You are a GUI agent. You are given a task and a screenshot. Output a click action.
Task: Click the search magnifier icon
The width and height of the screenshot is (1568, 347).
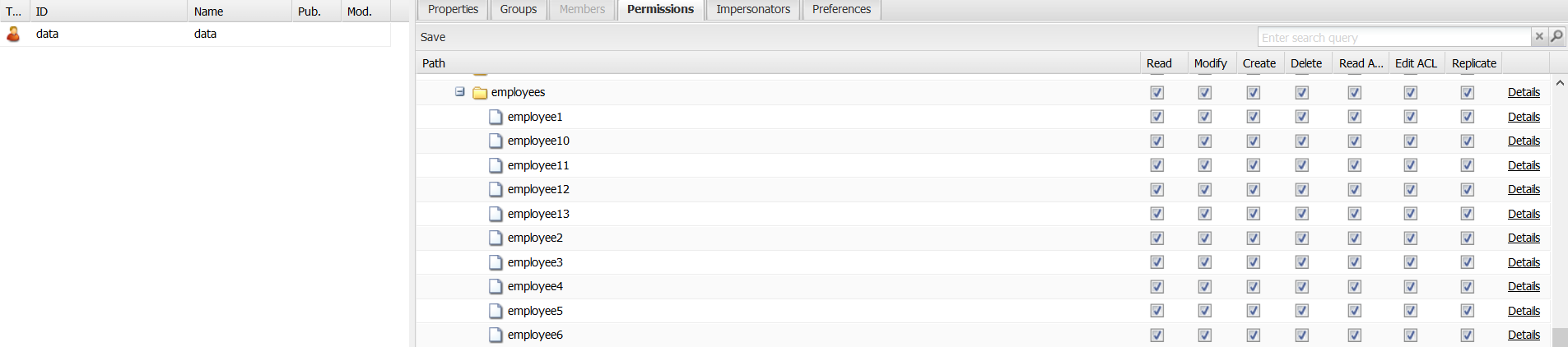point(1556,37)
